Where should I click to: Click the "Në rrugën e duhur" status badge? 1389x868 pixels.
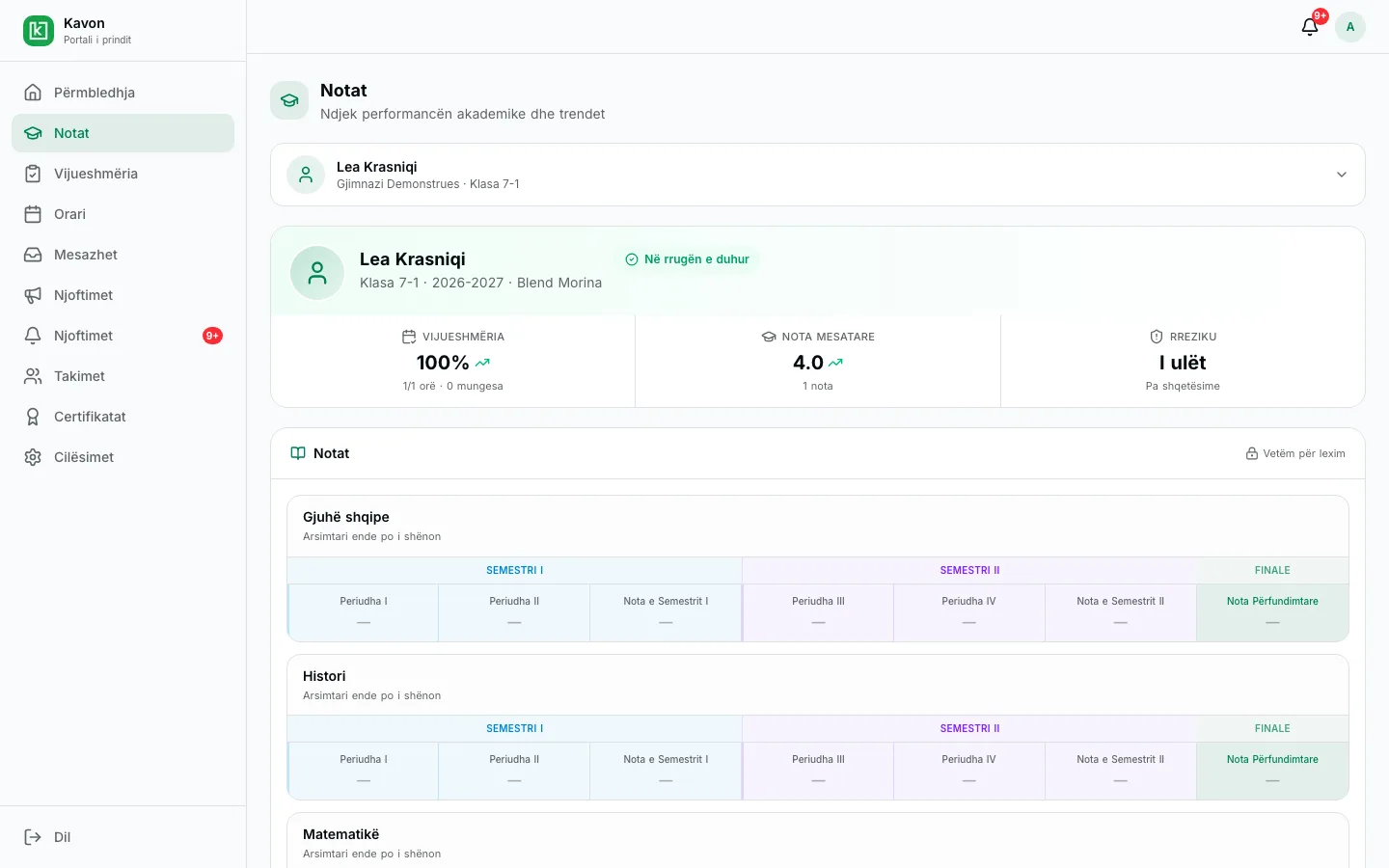687,259
